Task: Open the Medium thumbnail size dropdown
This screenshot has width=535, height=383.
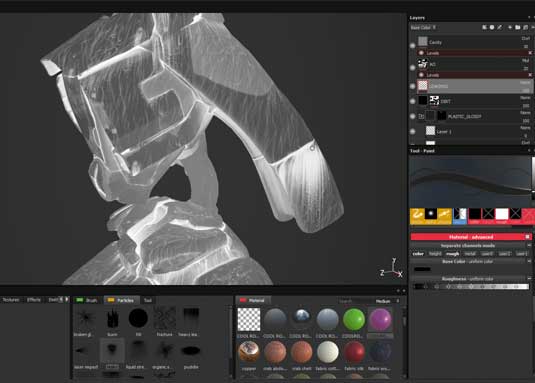Action: [387, 301]
